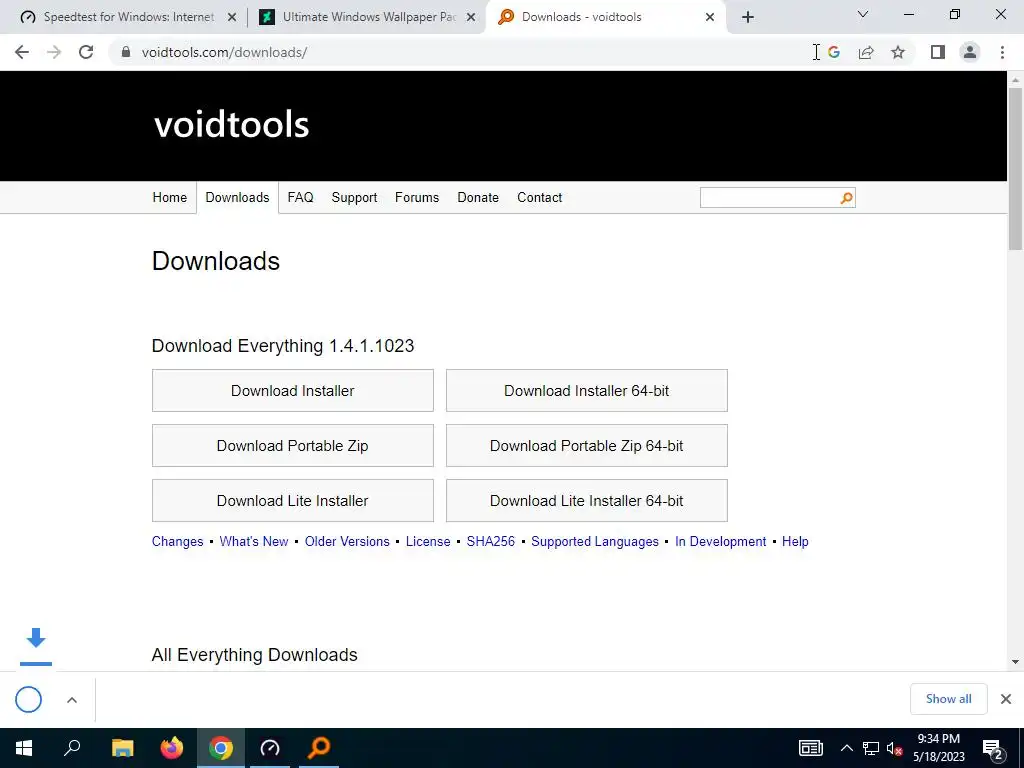This screenshot has width=1024, height=768.
Task: View site security lock icon
Action: pos(126,52)
